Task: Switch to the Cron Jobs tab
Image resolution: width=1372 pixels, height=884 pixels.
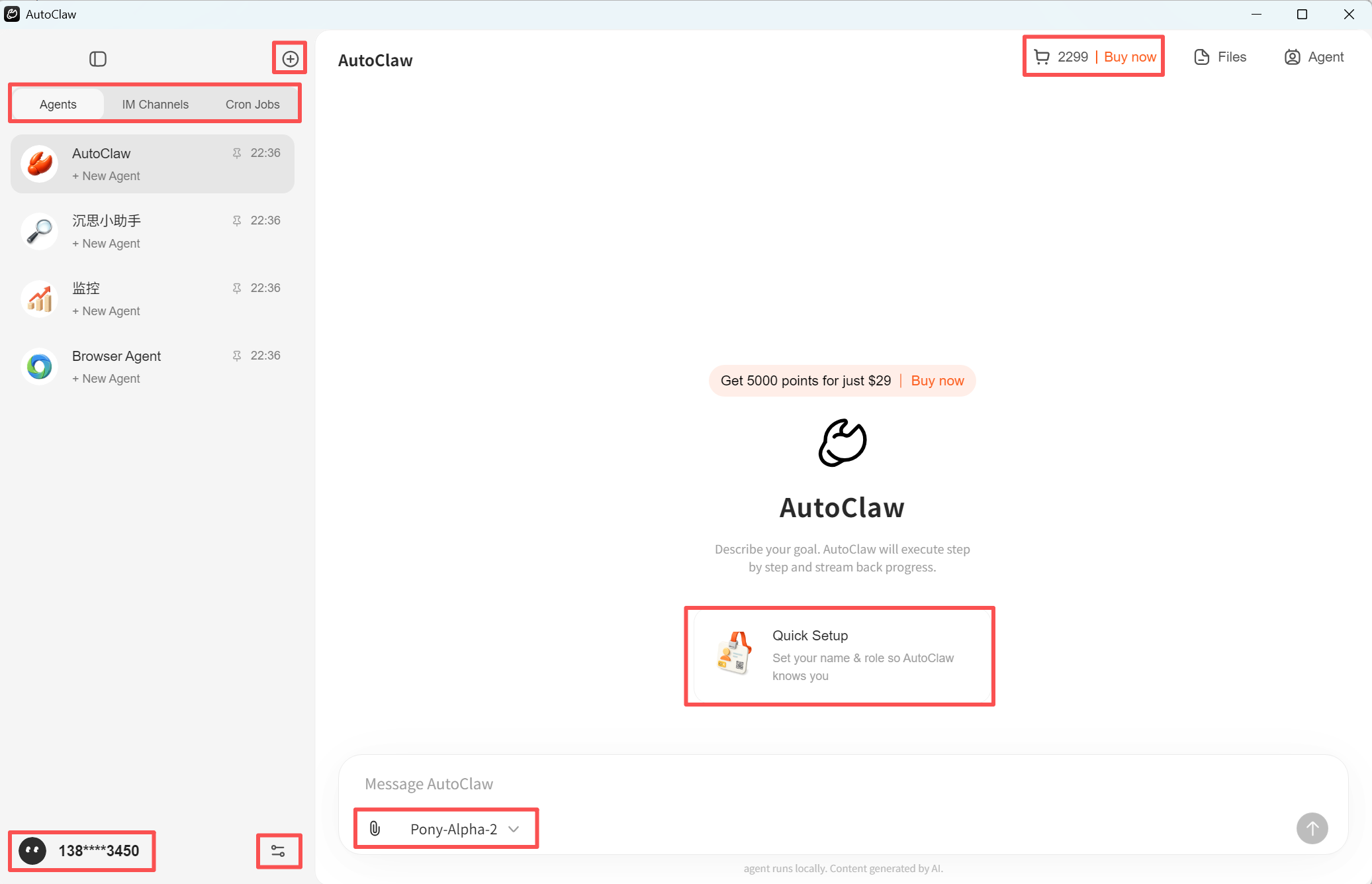Action: [252, 103]
